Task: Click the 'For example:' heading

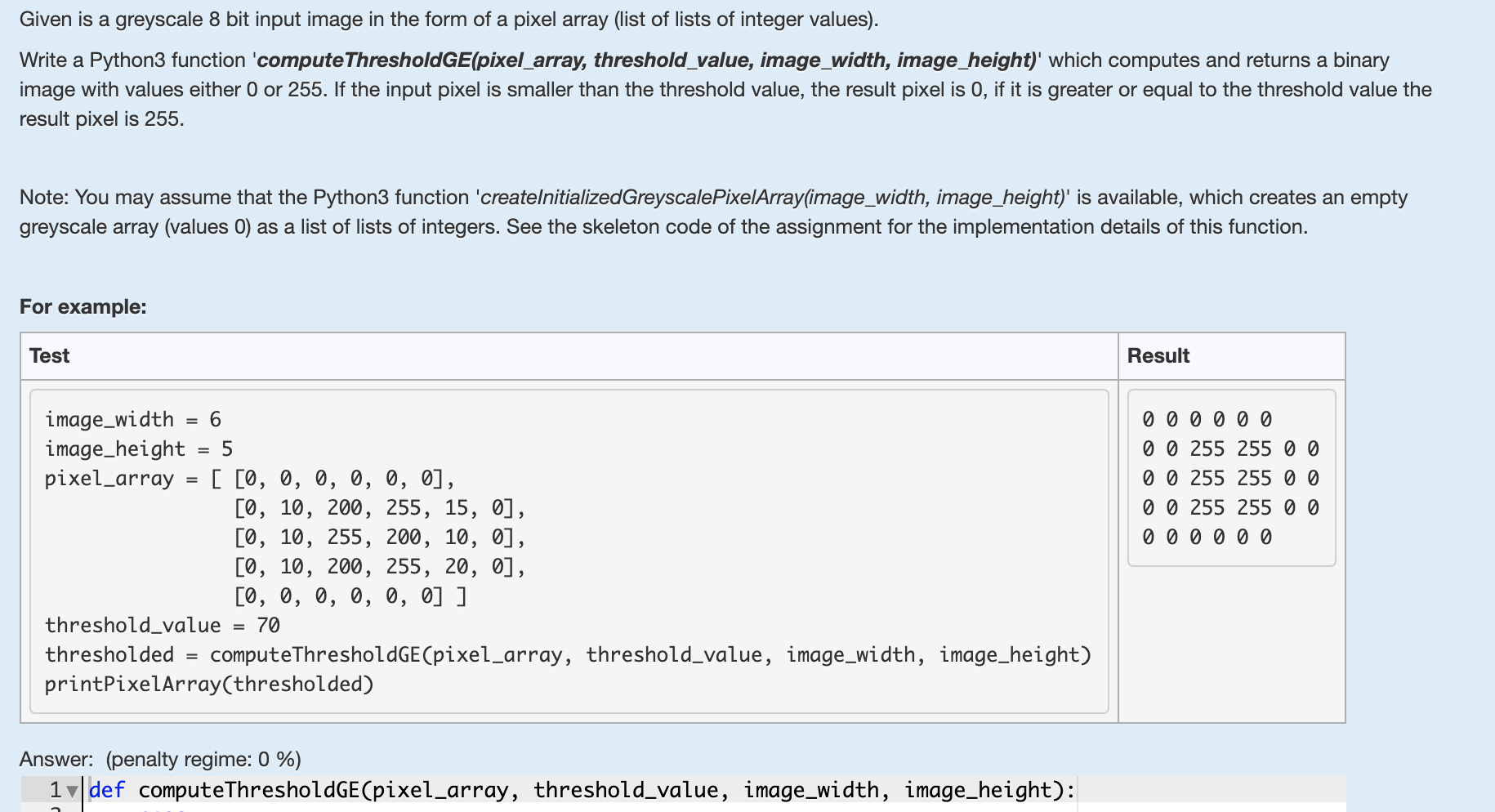Action: point(83,306)
